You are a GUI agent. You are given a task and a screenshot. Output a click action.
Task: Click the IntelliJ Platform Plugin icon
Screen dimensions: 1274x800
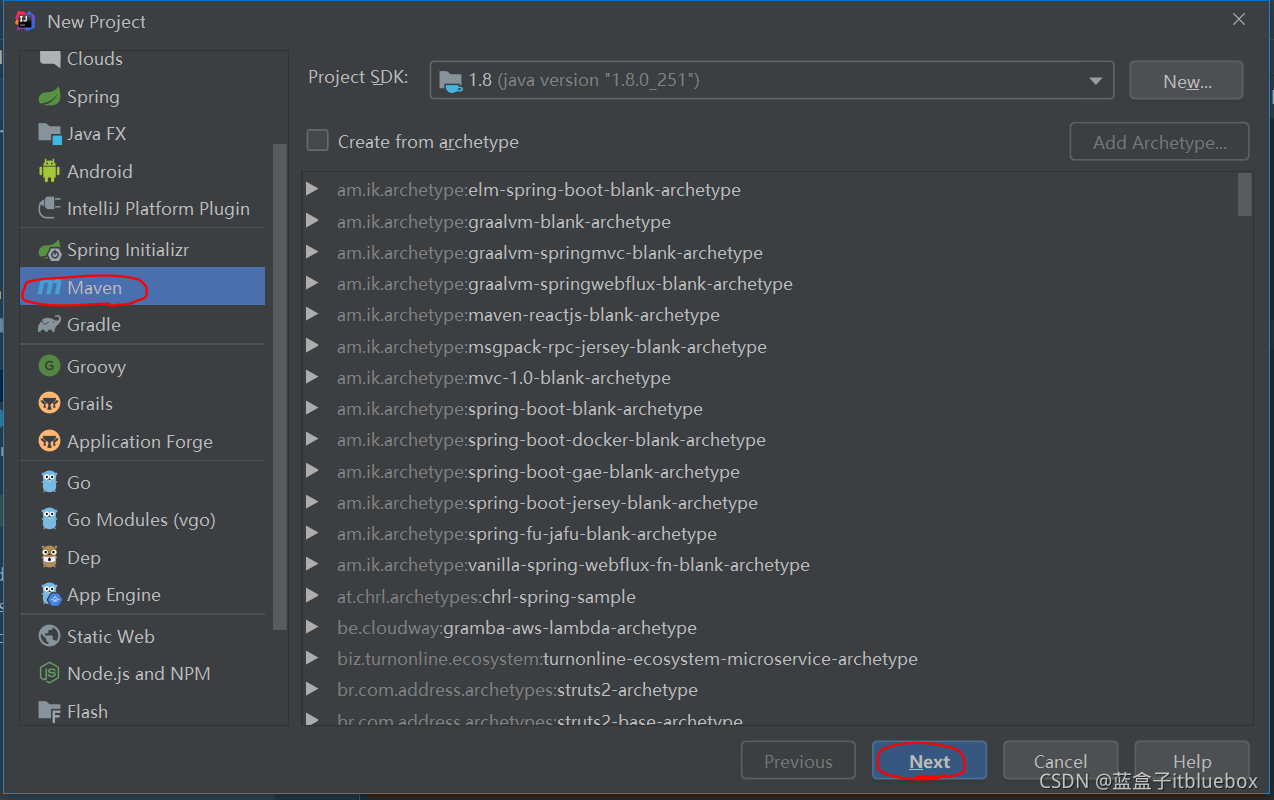click(49, 208)
